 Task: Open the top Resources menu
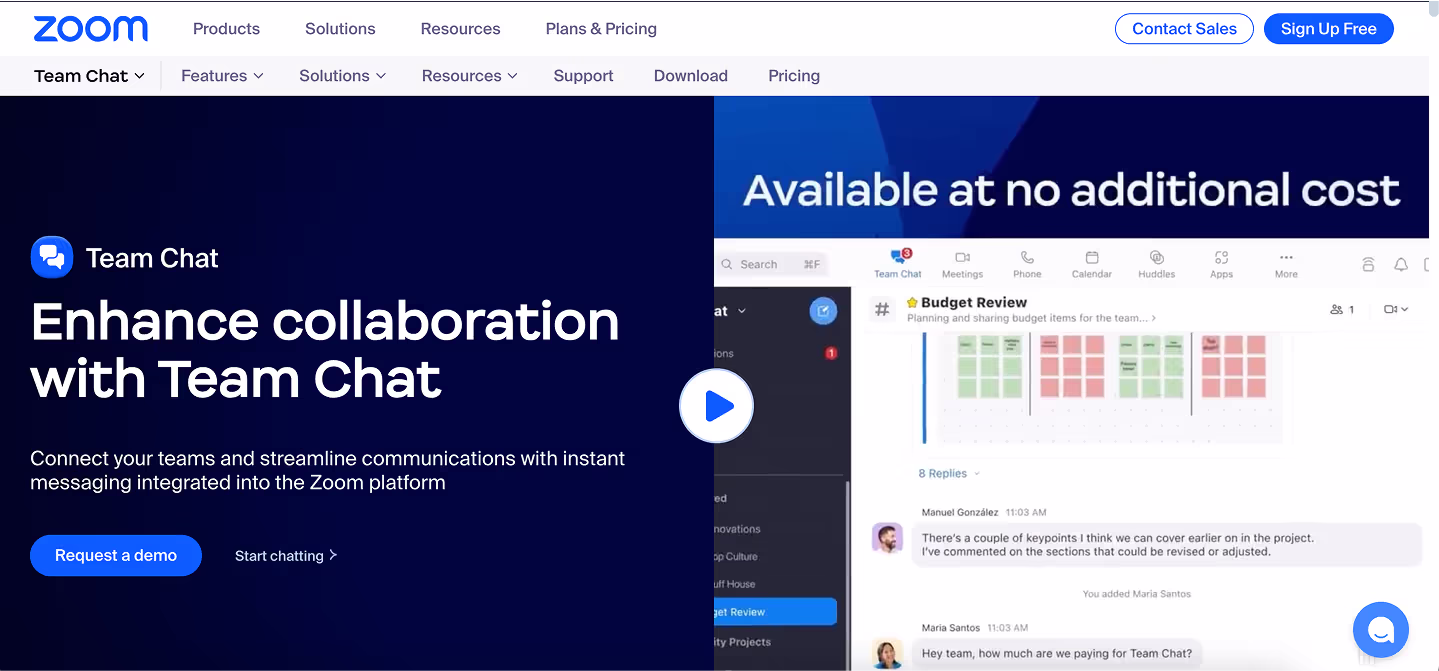(x=460, y=29)
